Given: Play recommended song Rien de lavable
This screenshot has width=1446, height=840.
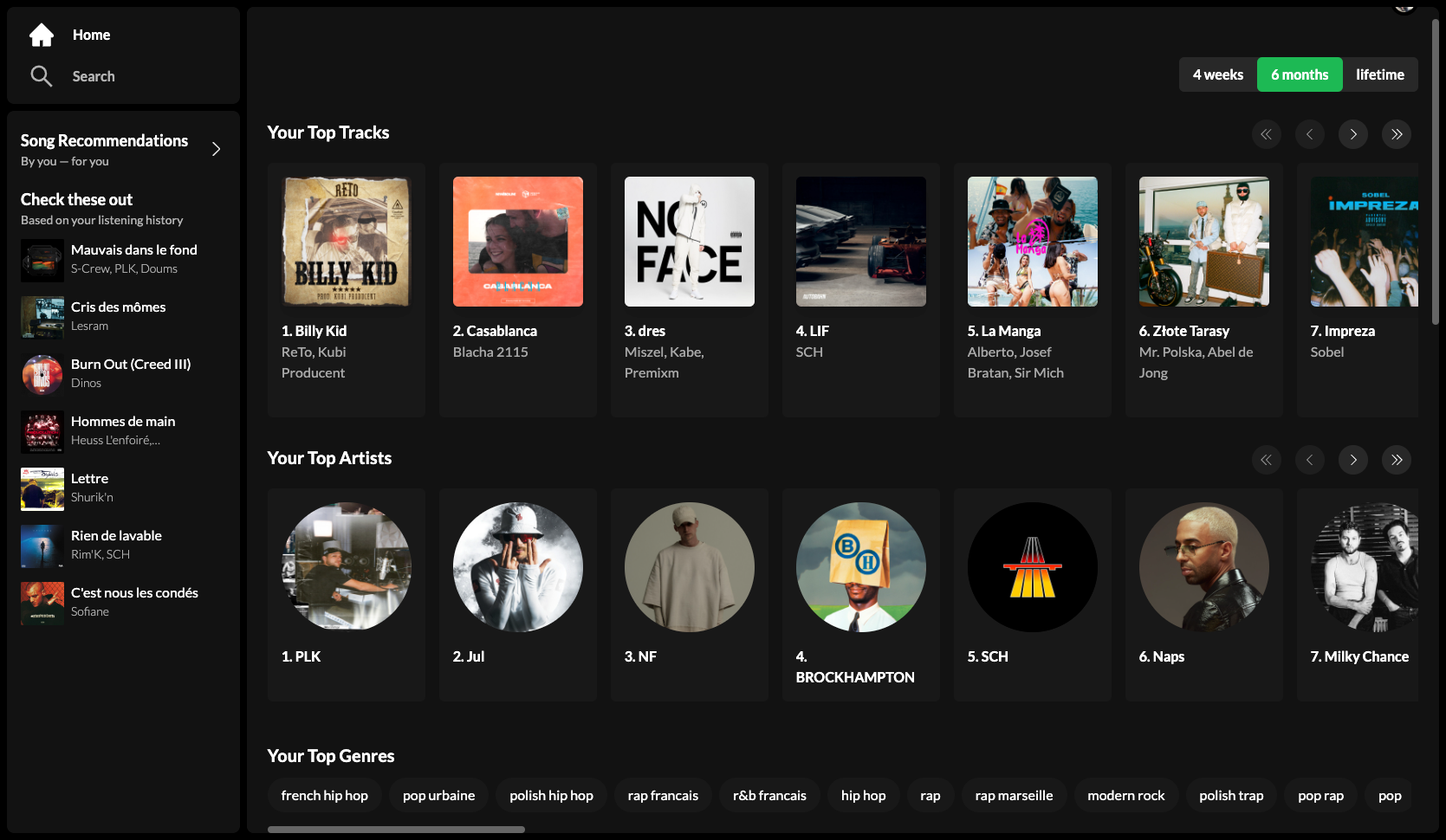Looking at the screenshot, I should click(x=123, y=545).
